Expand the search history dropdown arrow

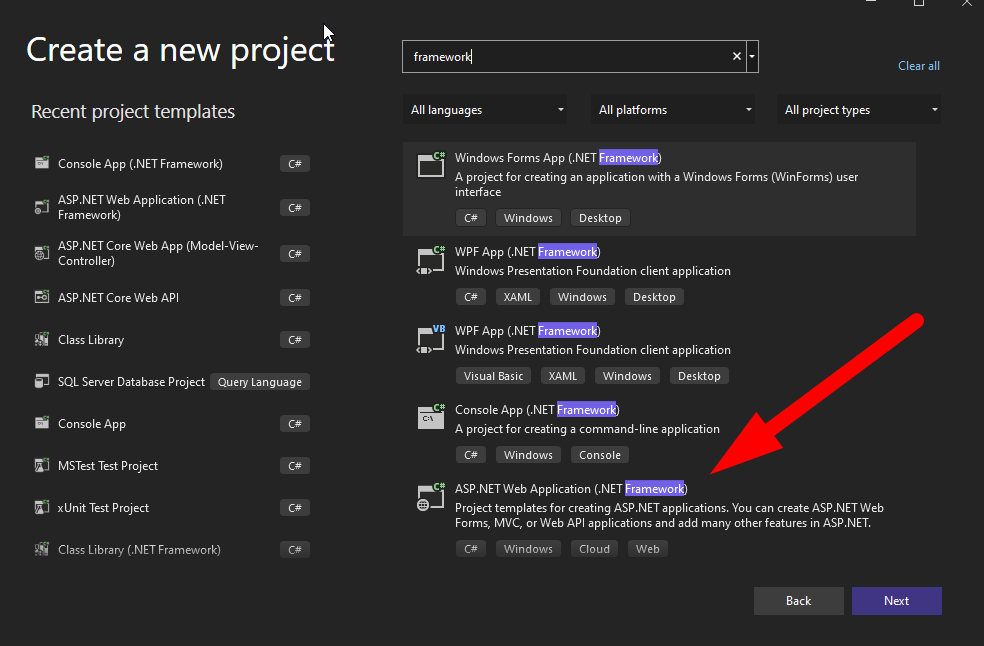coord(752,57)
